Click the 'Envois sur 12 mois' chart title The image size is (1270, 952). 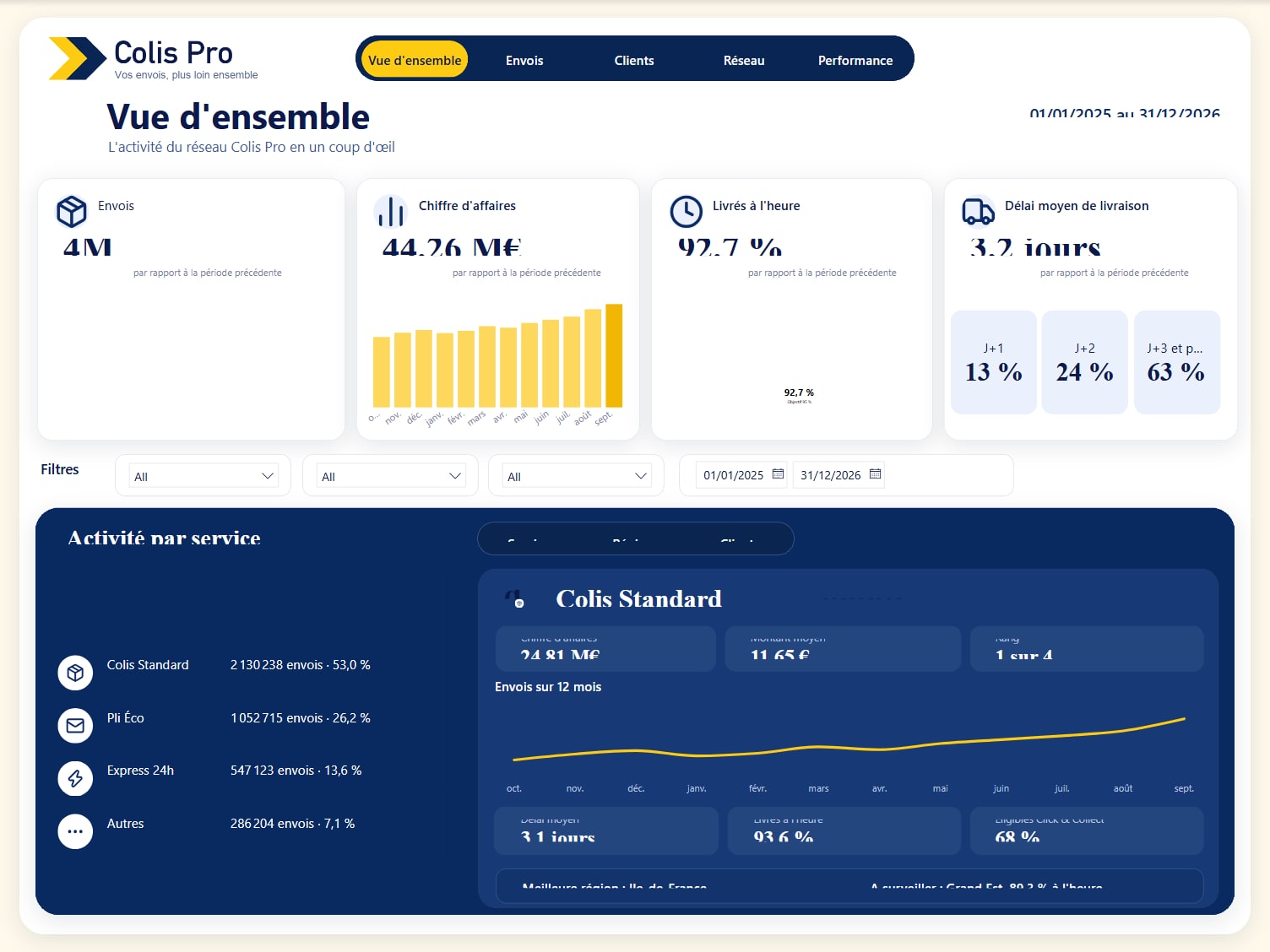click(x=548, y=687)
